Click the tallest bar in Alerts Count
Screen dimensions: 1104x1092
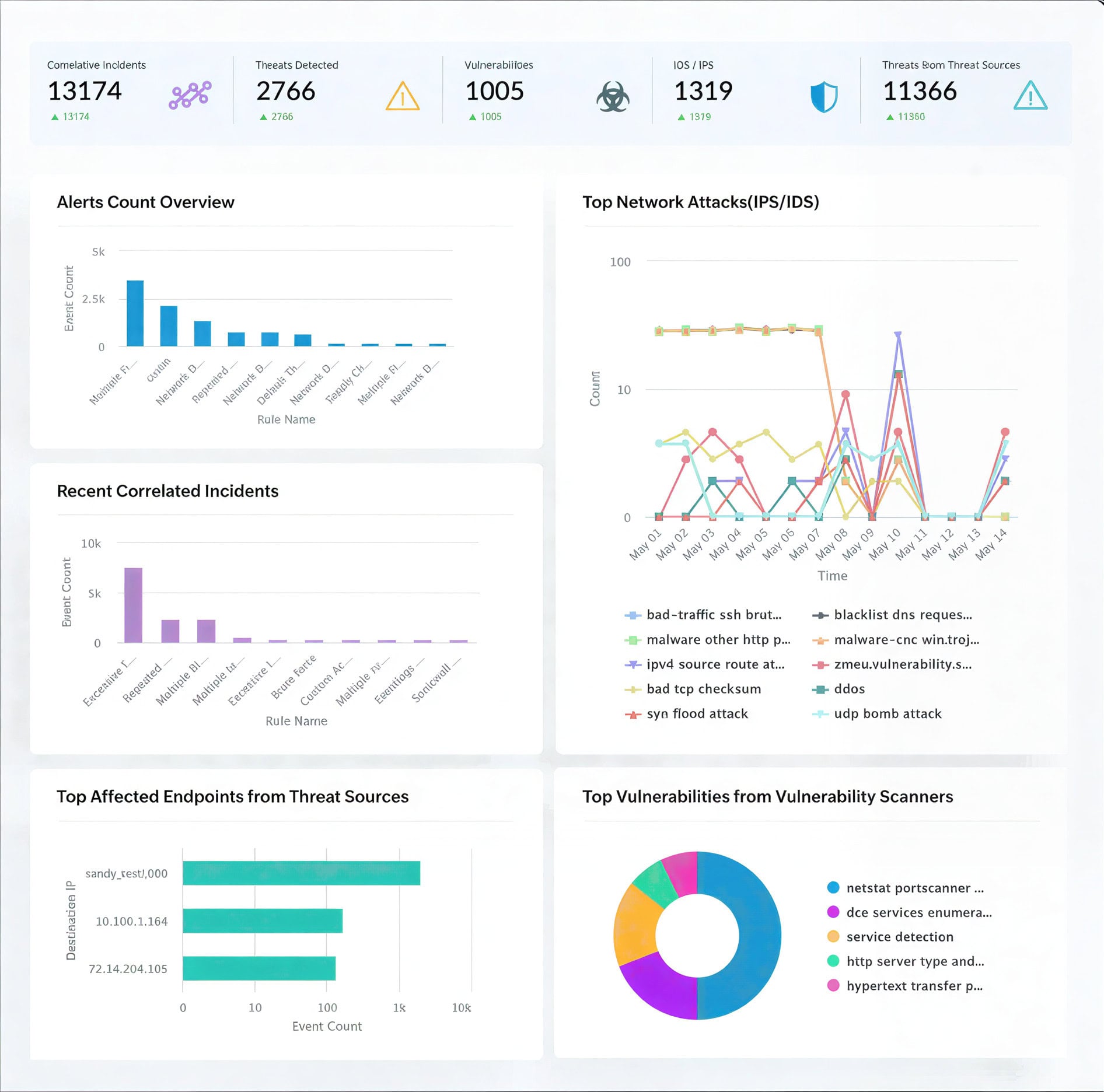pyautogui.click(x=135, y=313)
